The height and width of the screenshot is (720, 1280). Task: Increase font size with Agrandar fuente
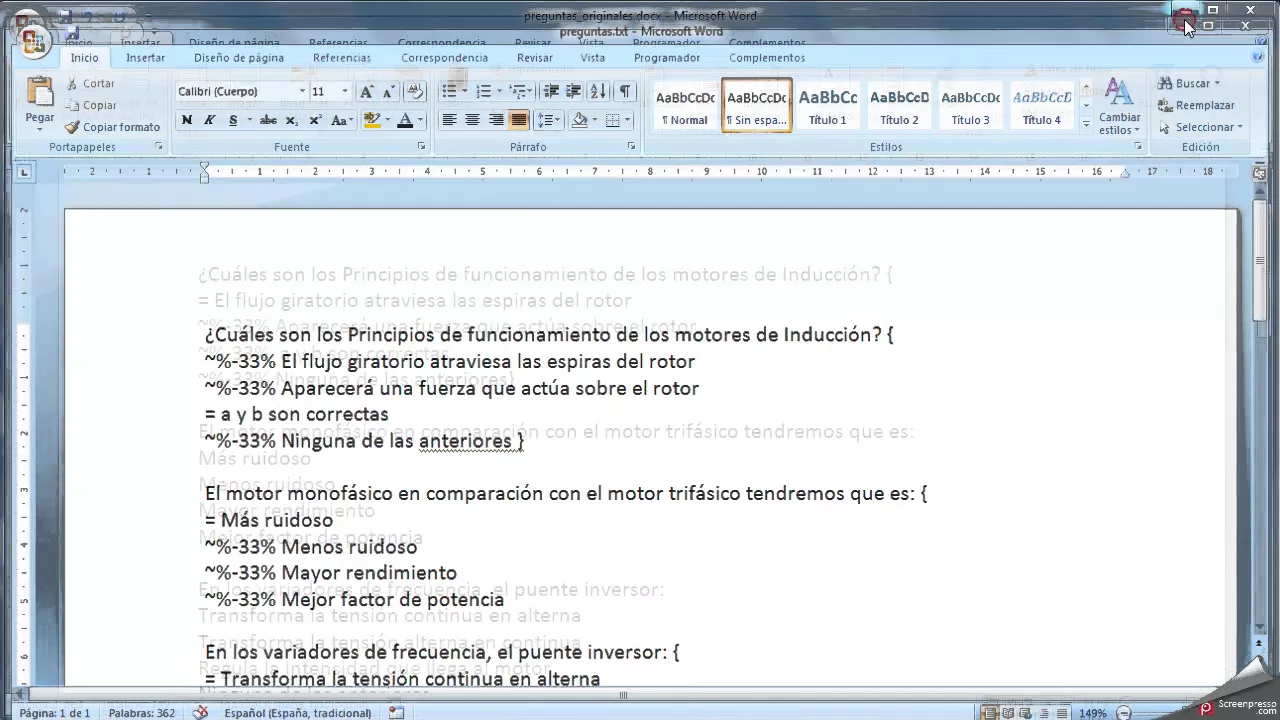click(x=366, y=92)
